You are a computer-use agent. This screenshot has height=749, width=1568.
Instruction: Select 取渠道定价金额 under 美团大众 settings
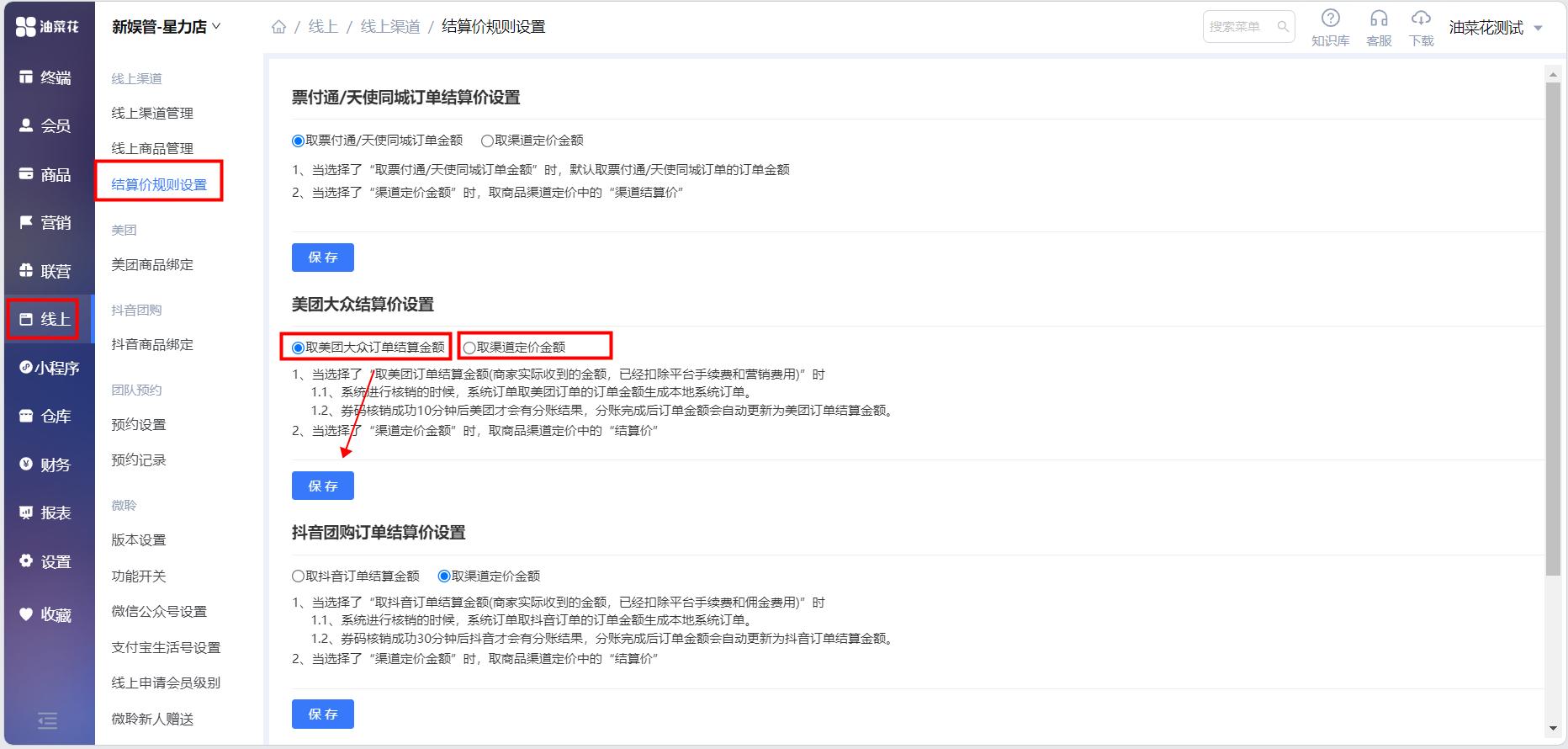pyautogui.click(x=469, y=348)
